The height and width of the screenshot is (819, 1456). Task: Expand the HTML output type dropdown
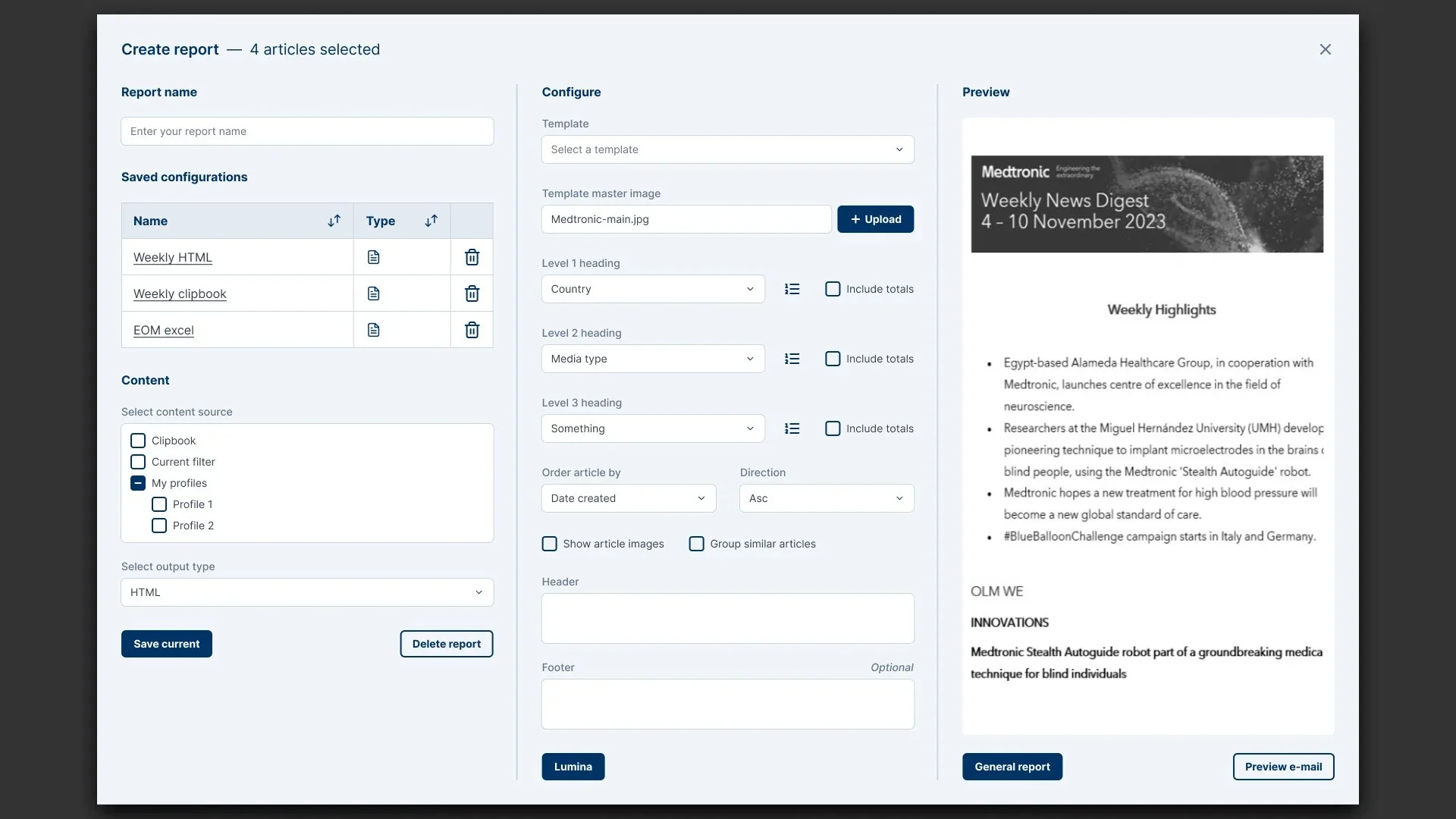(x=307, y=592)
